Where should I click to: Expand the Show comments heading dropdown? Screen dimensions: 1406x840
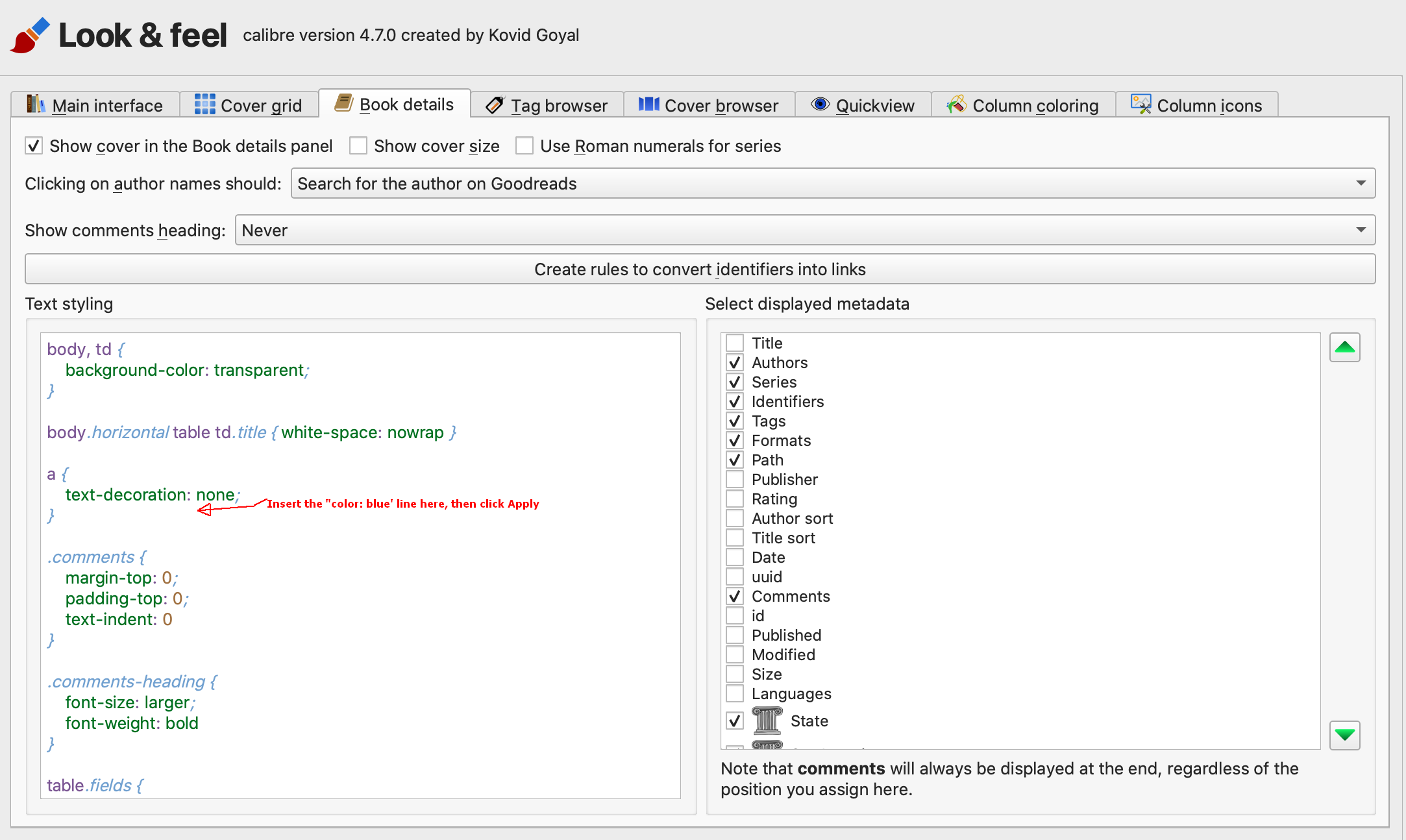pyautogui.click(x=804, y=230)
